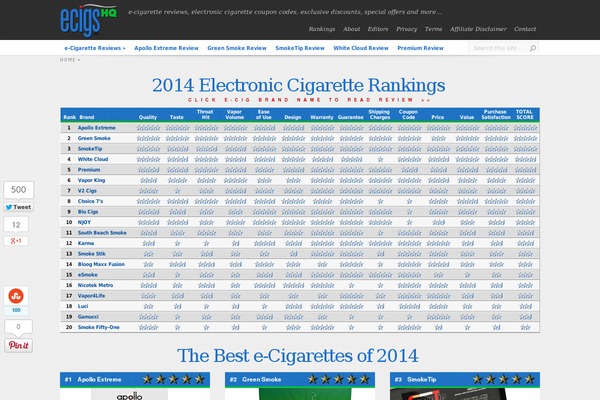Viewport: 600px width, 400px height.
Task: Click Green Smoke brand in rankings table
Action: [94, 138]
